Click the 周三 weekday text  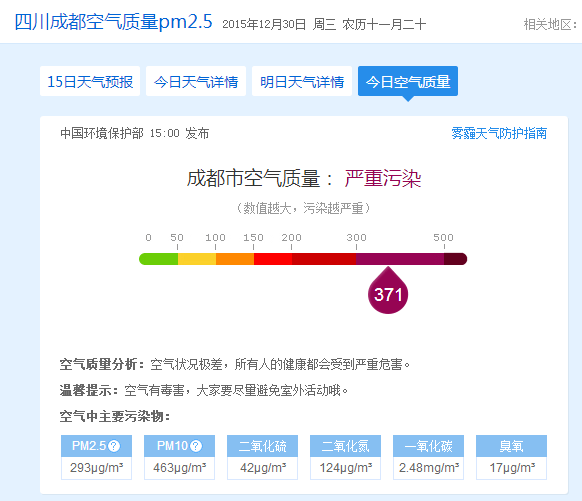[324, 24]
